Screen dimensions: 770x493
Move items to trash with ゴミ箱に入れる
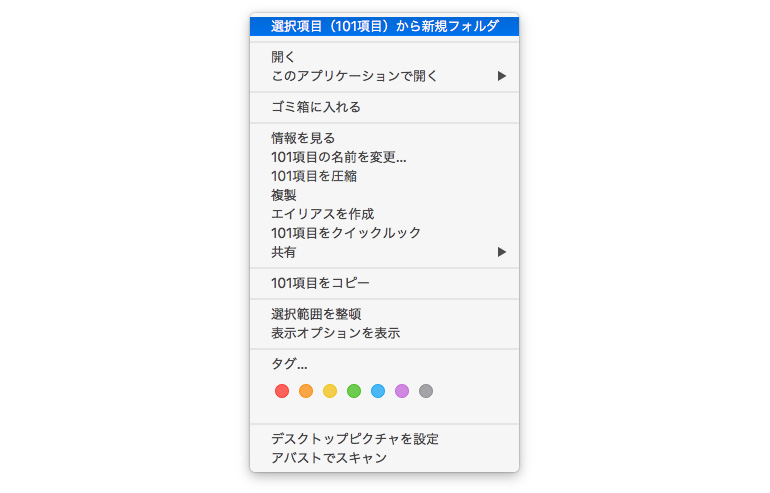(x=315, y=107)
